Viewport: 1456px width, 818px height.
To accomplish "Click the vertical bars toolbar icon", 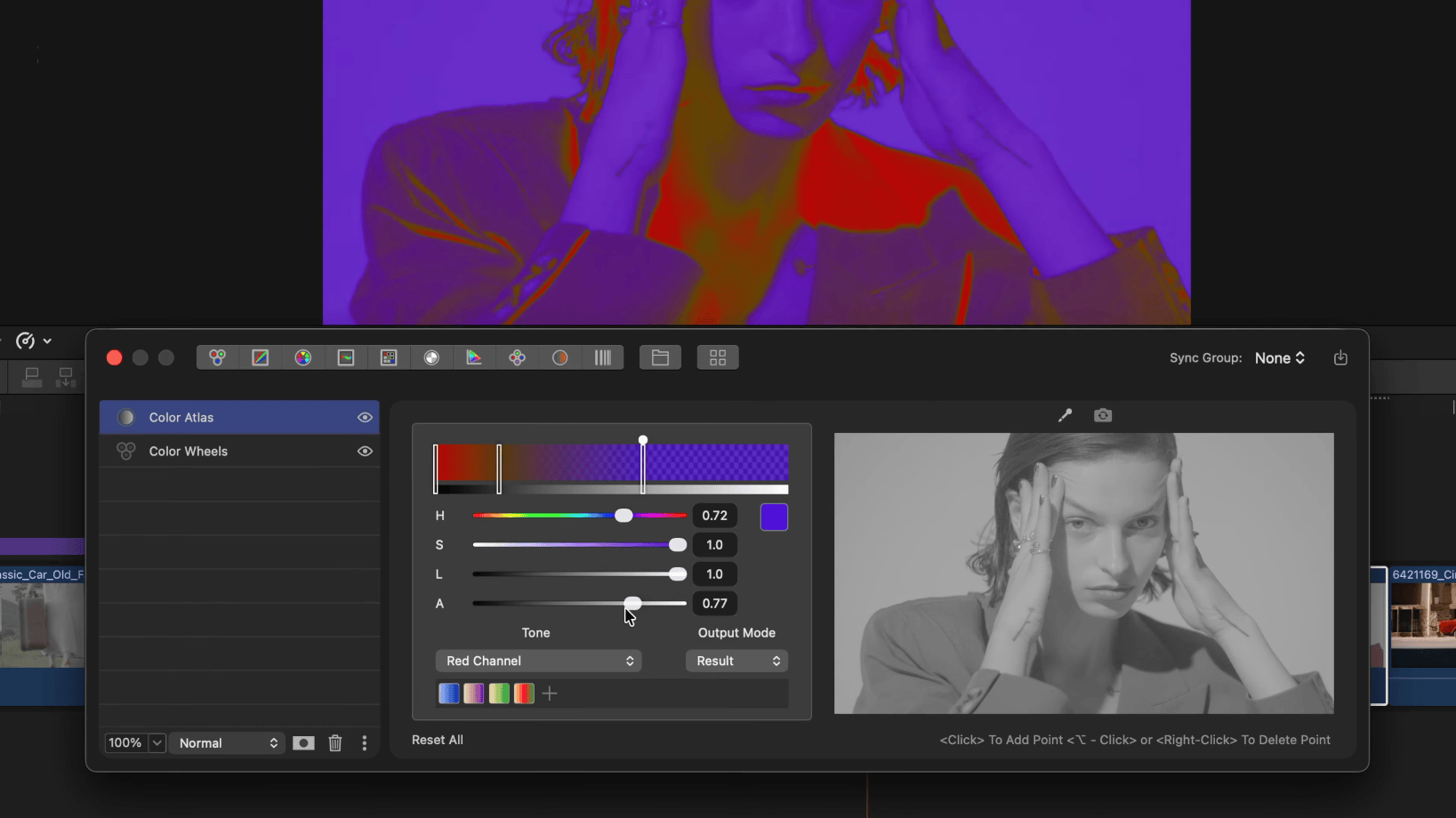I will point(603,357).
